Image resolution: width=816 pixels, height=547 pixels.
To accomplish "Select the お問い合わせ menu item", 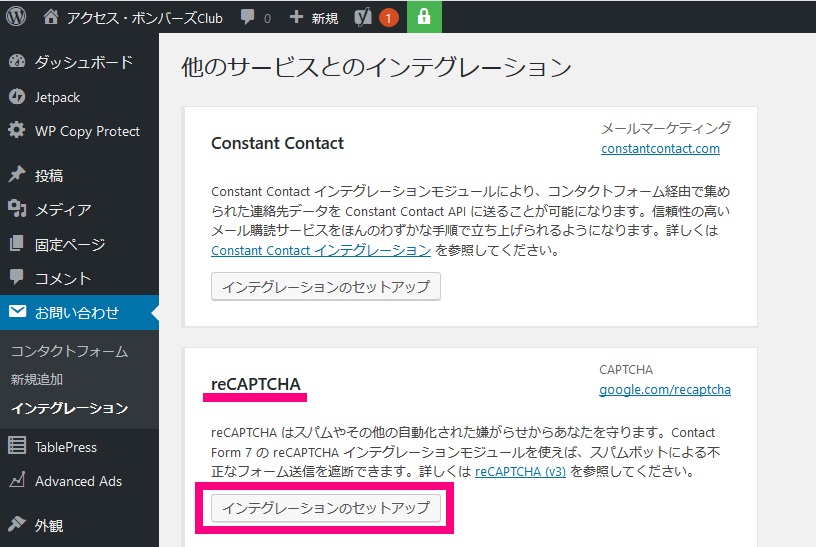I will [x=77, y=313].
